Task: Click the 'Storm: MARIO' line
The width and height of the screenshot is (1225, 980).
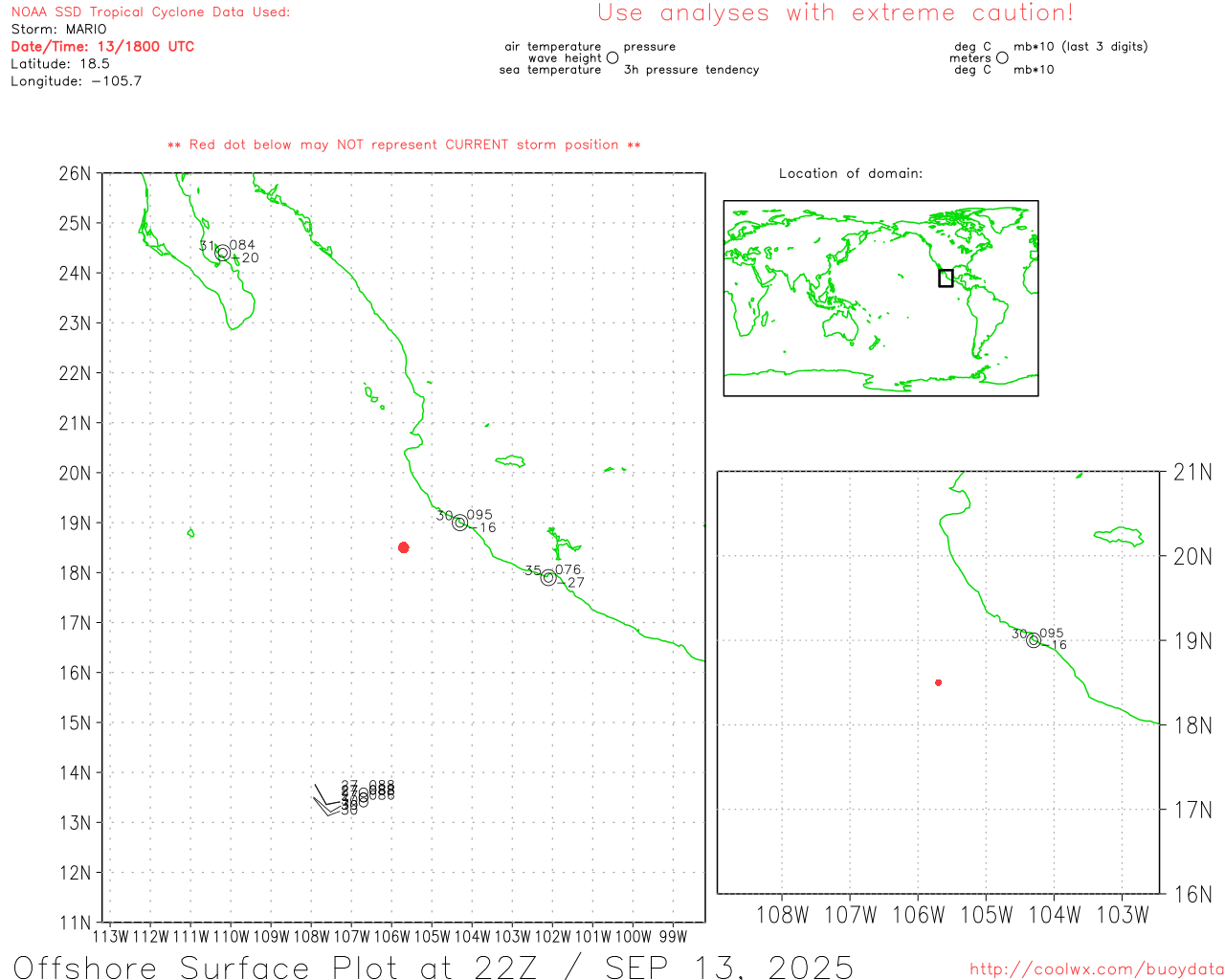Action: (x=58, y=30)
